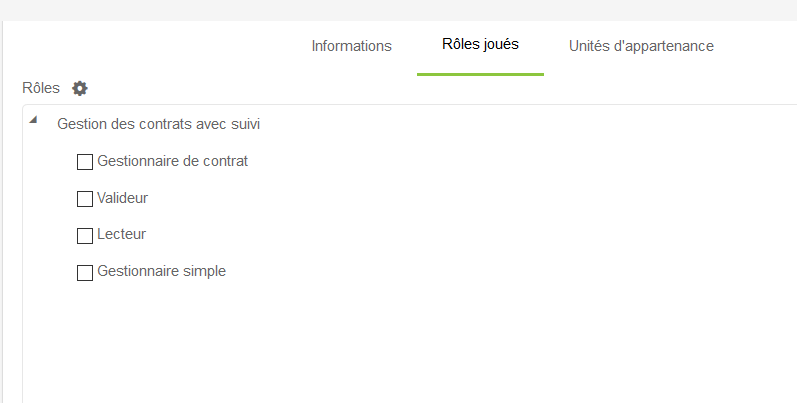Switch to the Informations tab
The height and width of the screenshot is (403, 797).
point(351,46)
